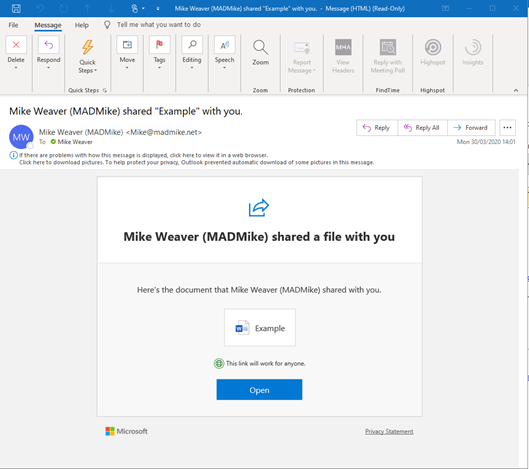Open the more actions ellipsis button
The width and height of the screenshot is (529, 469).
point(507,128)
